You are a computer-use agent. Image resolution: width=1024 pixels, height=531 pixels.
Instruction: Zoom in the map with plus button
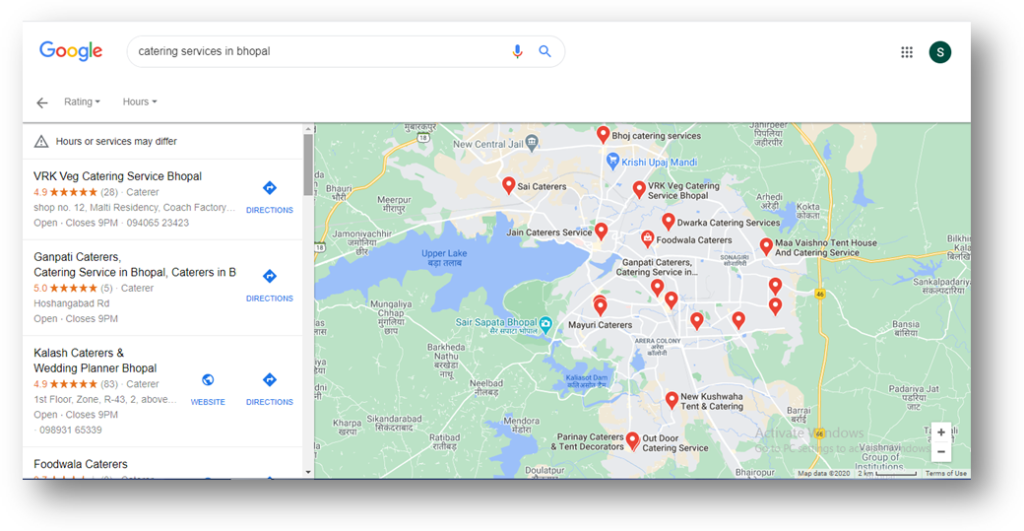coord(940,432)
